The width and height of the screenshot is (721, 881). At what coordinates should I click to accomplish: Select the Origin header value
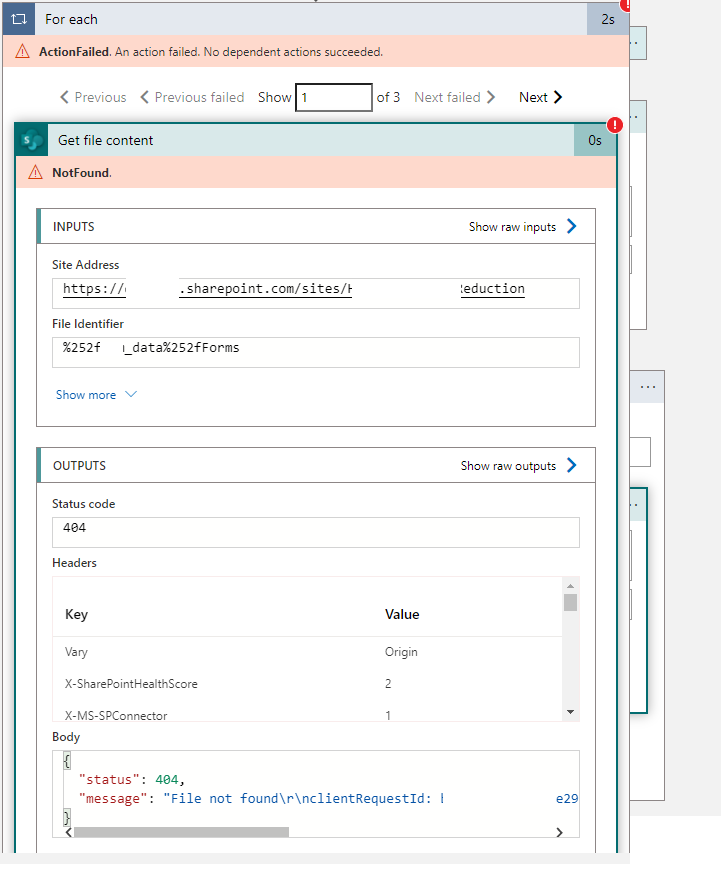[401, 652]
